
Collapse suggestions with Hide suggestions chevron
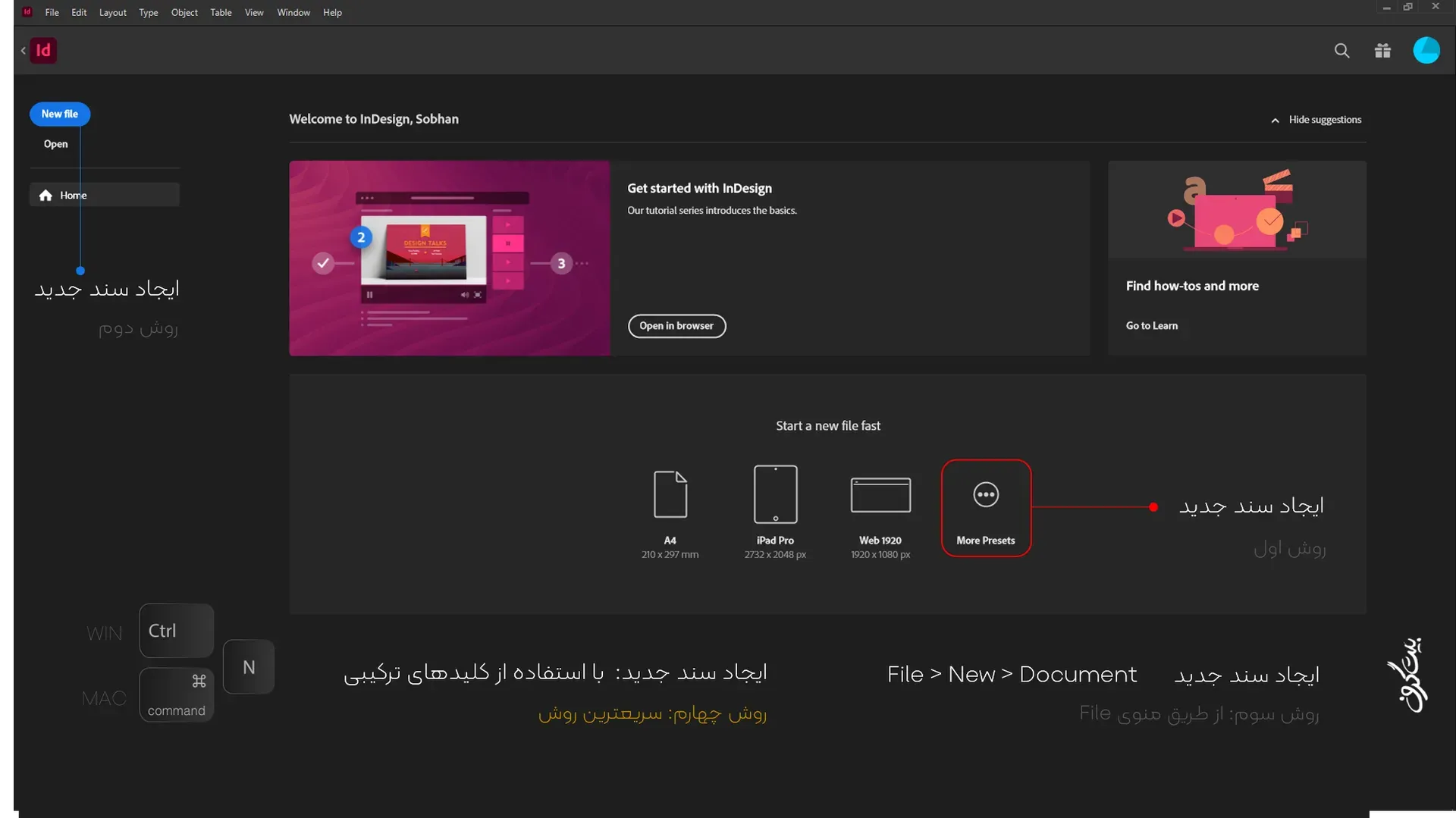click(x=1275, y=120)
